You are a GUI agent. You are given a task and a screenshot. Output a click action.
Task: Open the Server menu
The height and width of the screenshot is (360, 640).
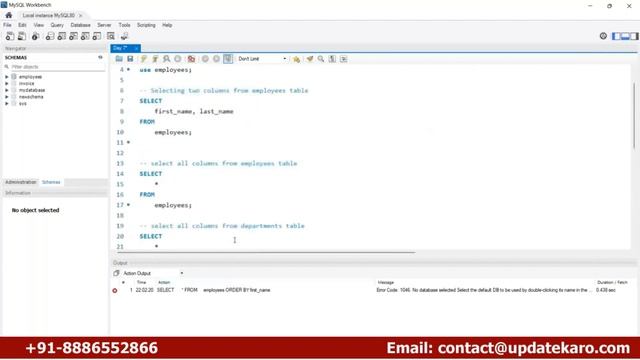coord(104,25)
